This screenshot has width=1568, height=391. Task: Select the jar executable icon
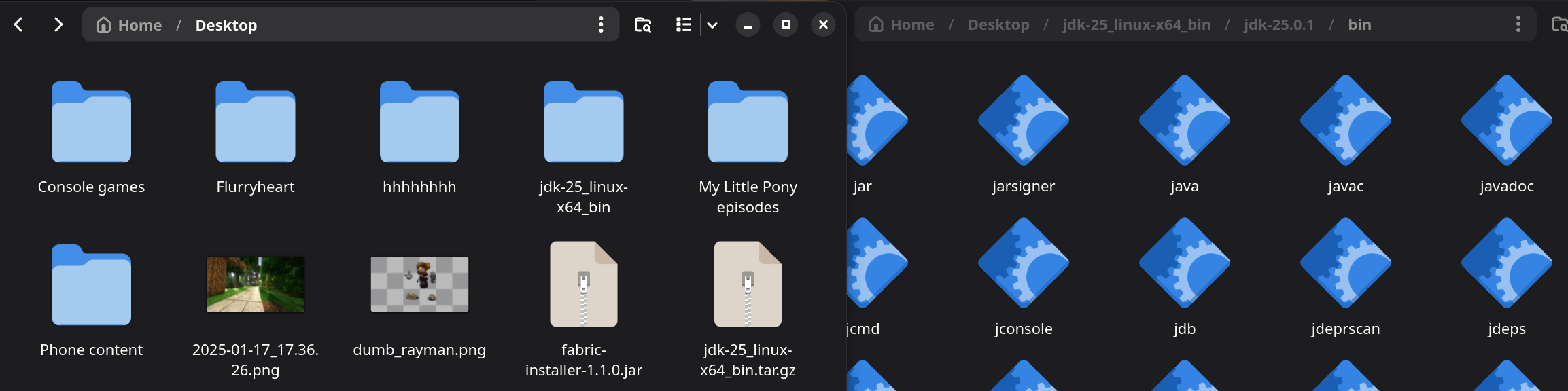pos(877,120)
